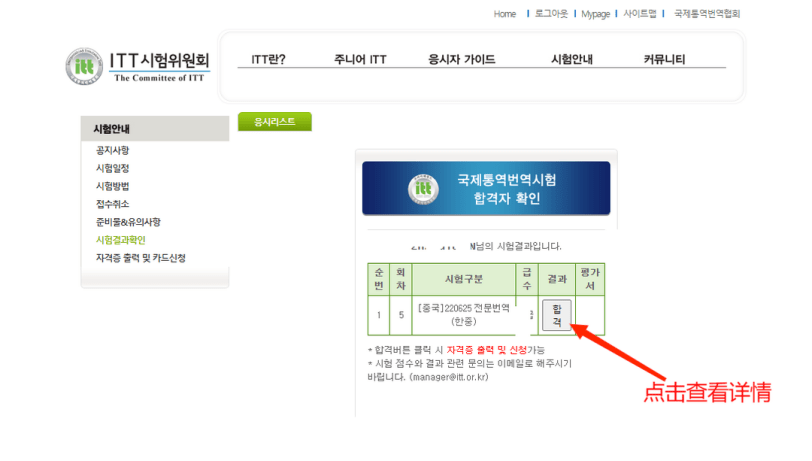Visit 국제통역번역협회 link

point(707,13)
